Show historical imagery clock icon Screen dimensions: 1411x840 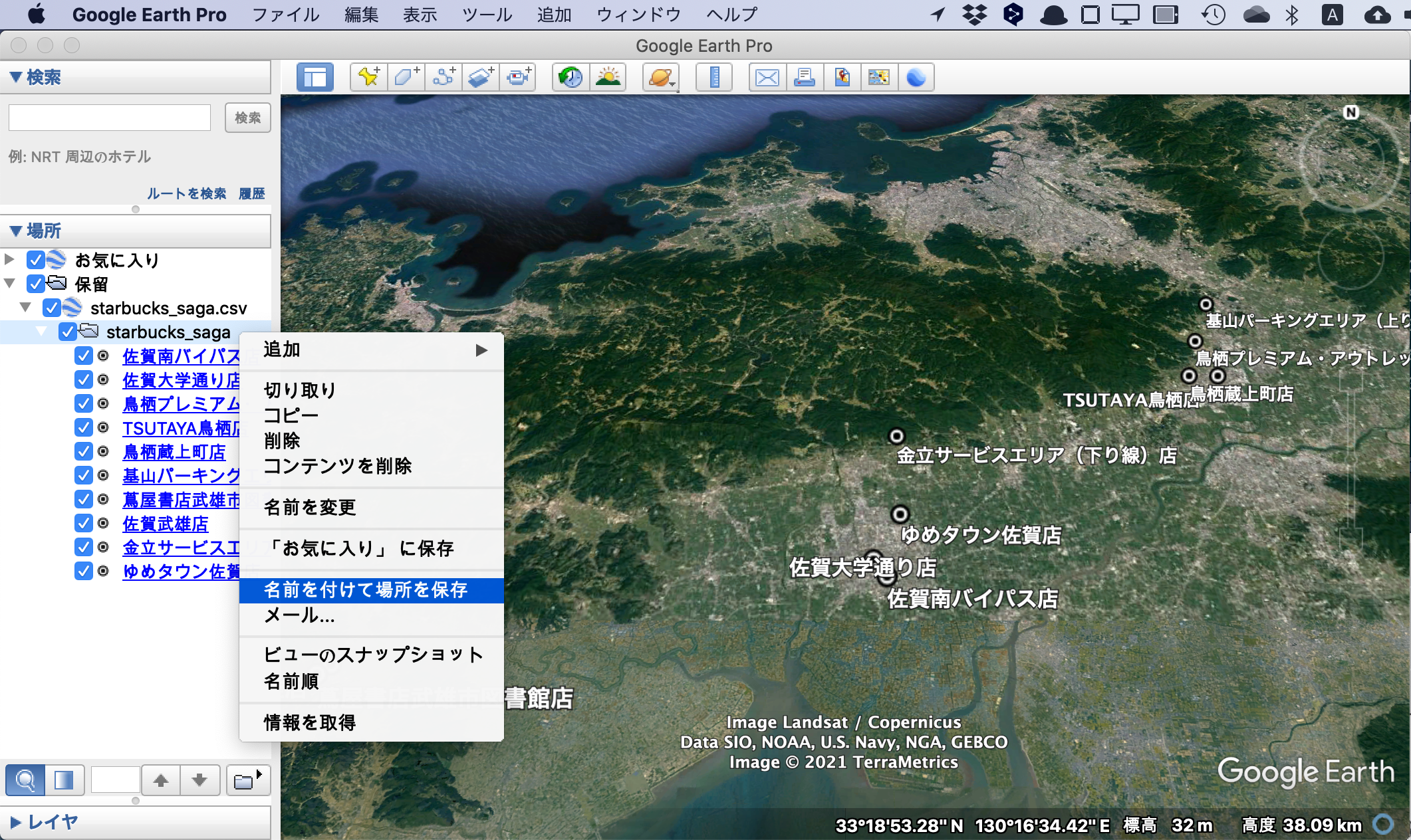571,78
